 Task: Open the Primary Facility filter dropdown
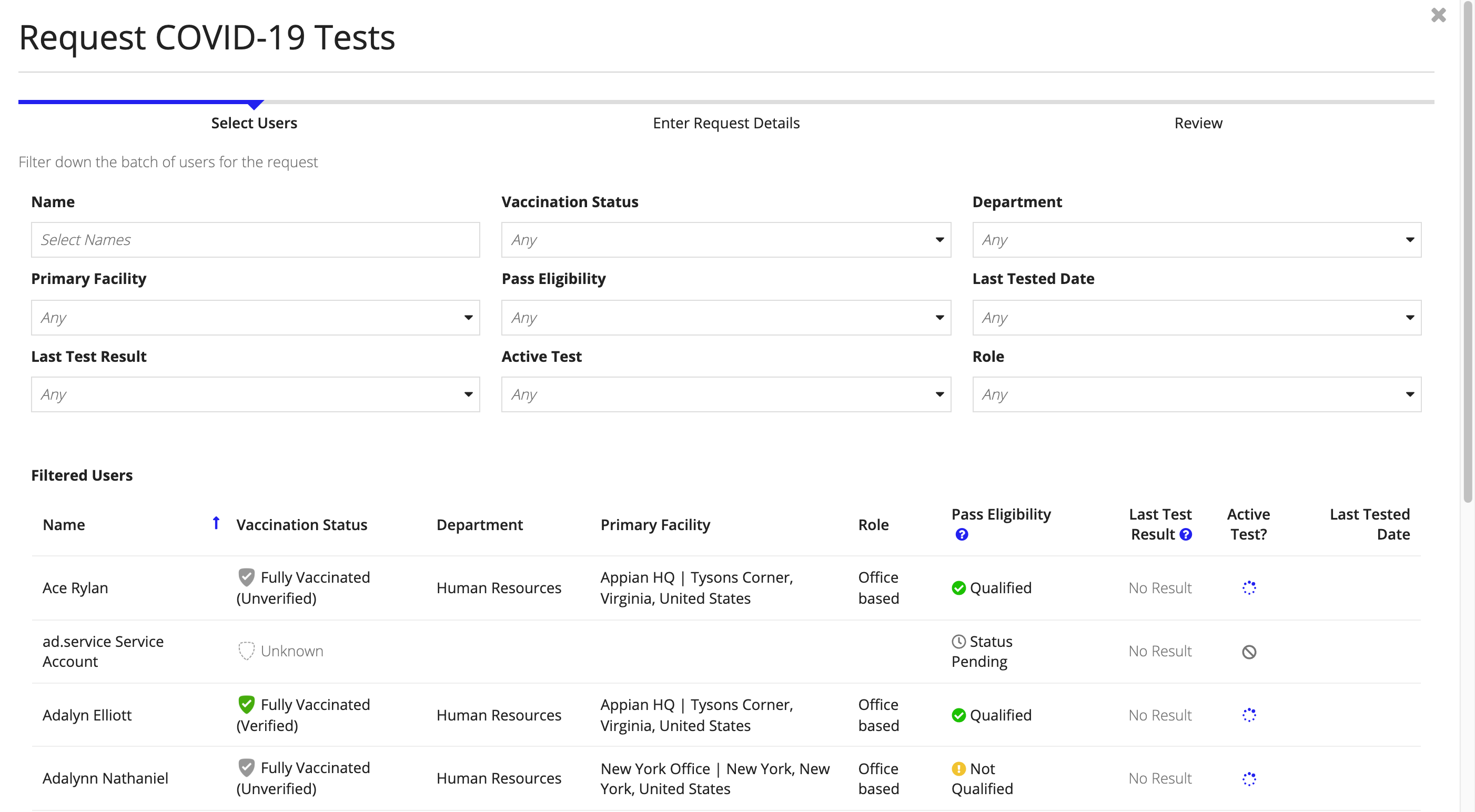[255, 317]
